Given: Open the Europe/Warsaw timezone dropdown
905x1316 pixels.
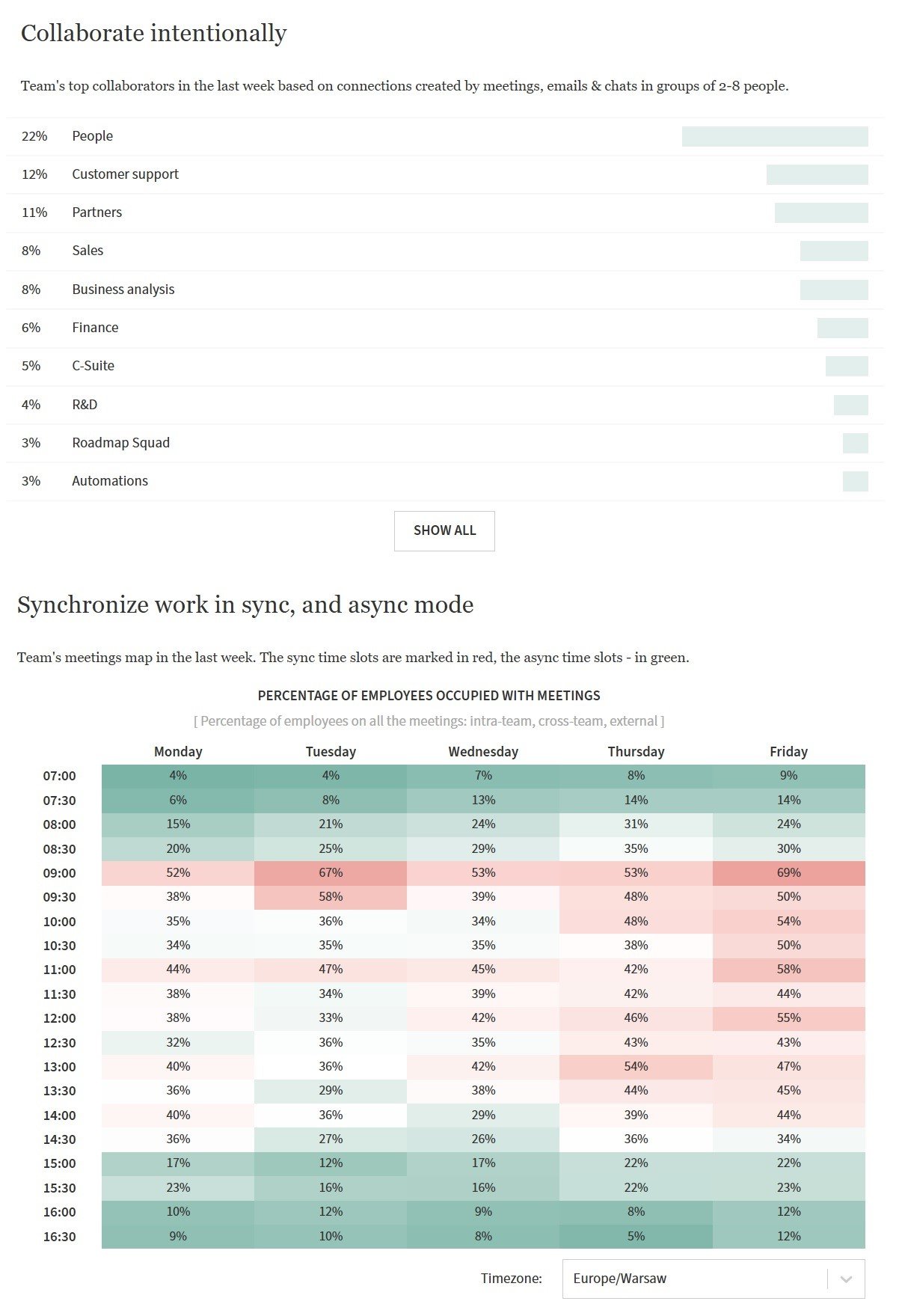Looking at the screenshot, I should [x=694, y=1279].
